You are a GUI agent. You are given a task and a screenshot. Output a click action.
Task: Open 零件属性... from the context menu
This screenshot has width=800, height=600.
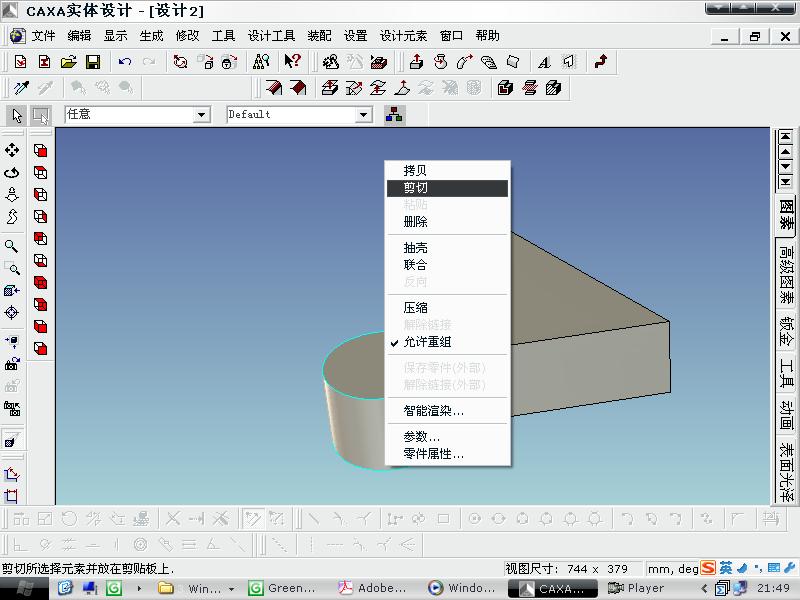447,454
